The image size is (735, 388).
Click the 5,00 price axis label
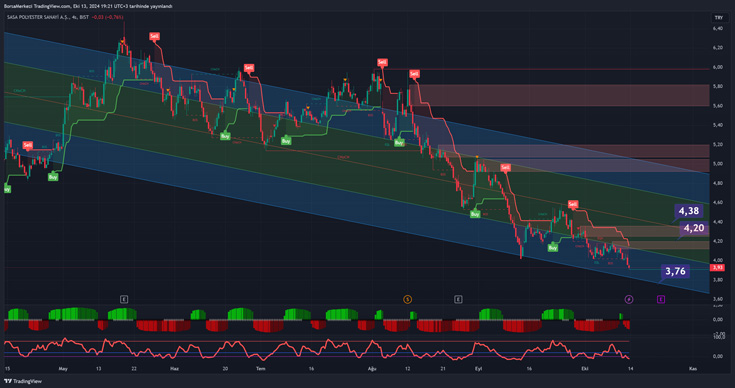pos(717,164)
